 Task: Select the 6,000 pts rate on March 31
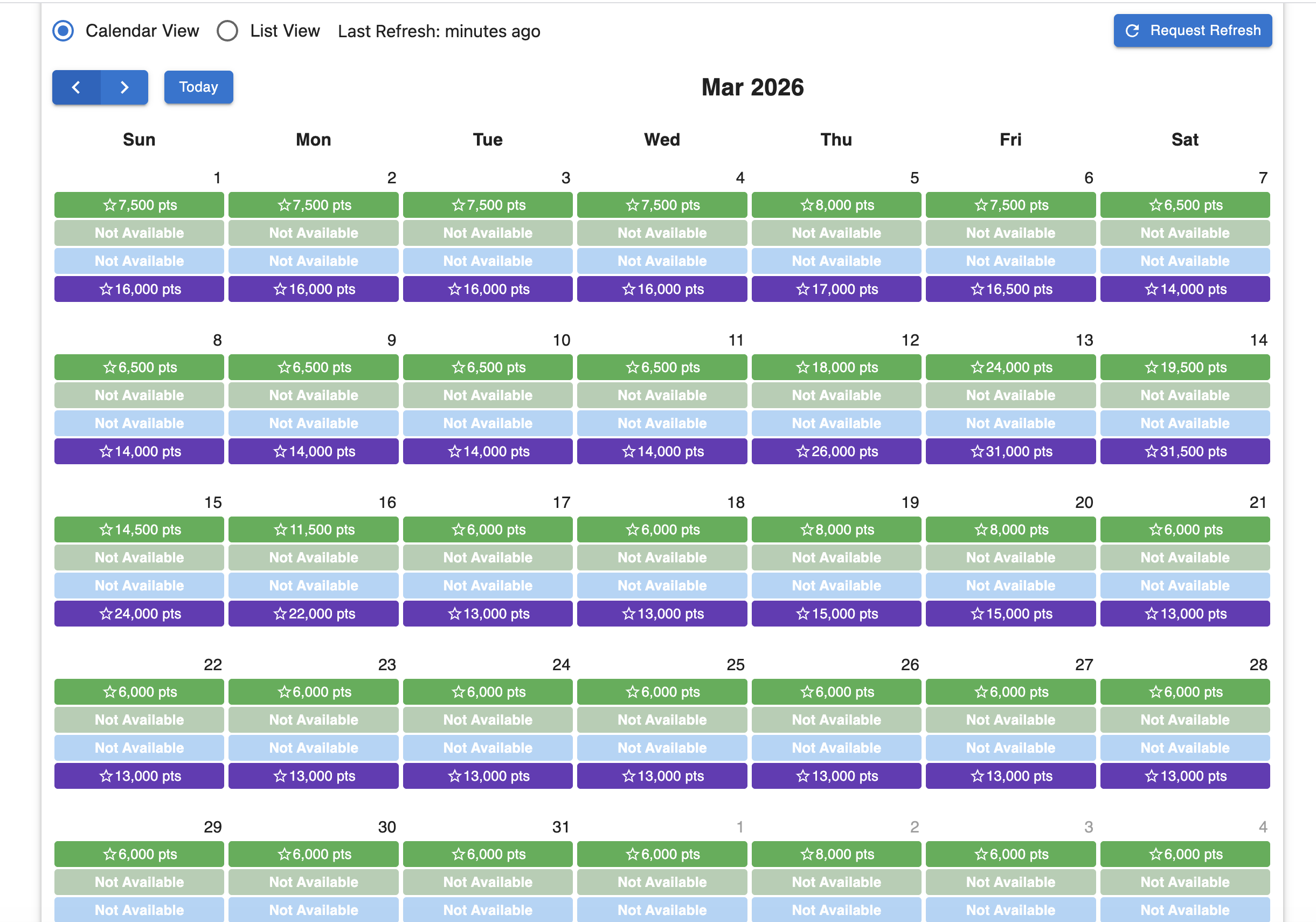click(x=488, y=854)
